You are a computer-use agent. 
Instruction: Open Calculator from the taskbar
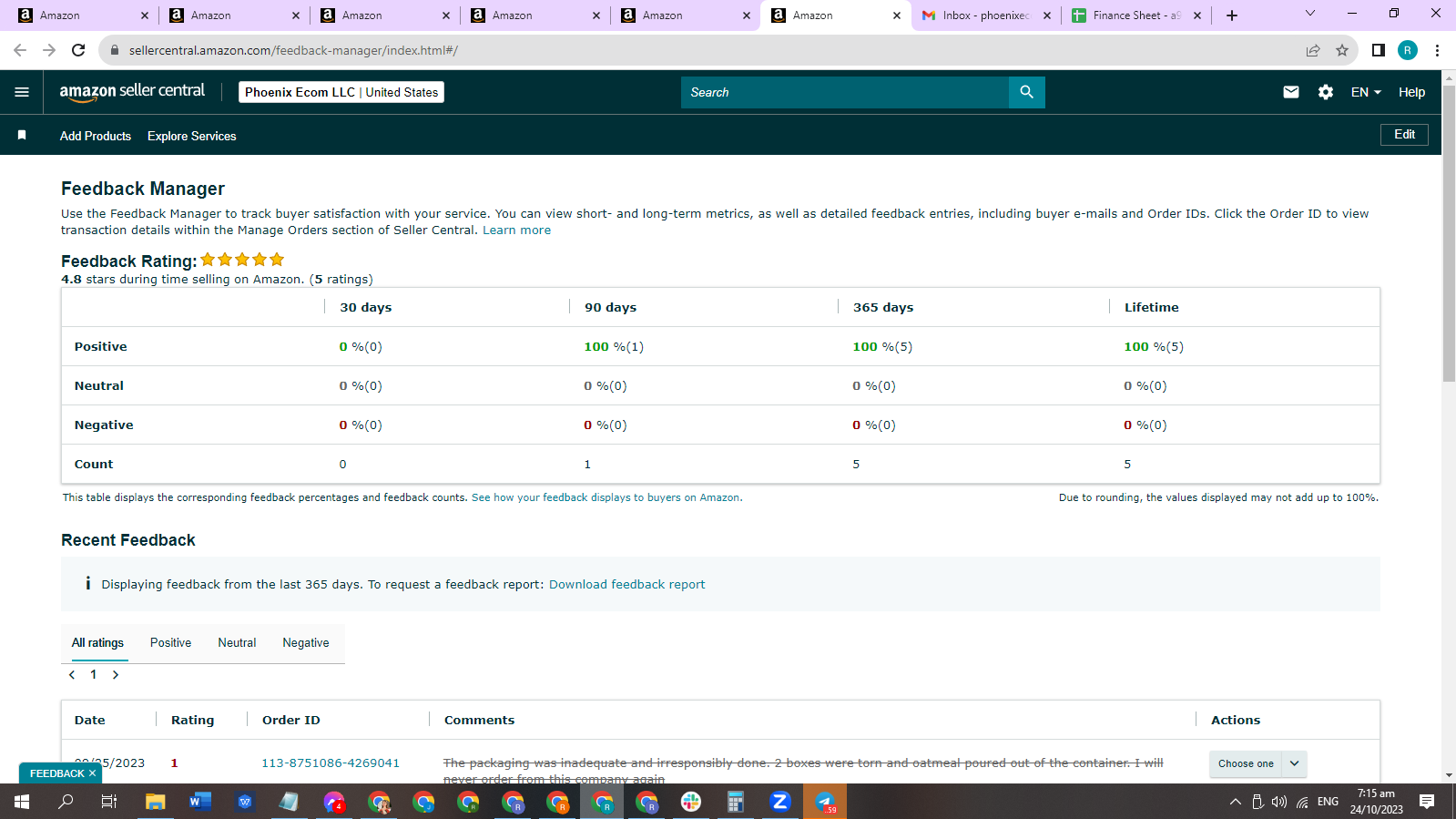(736, 802)
